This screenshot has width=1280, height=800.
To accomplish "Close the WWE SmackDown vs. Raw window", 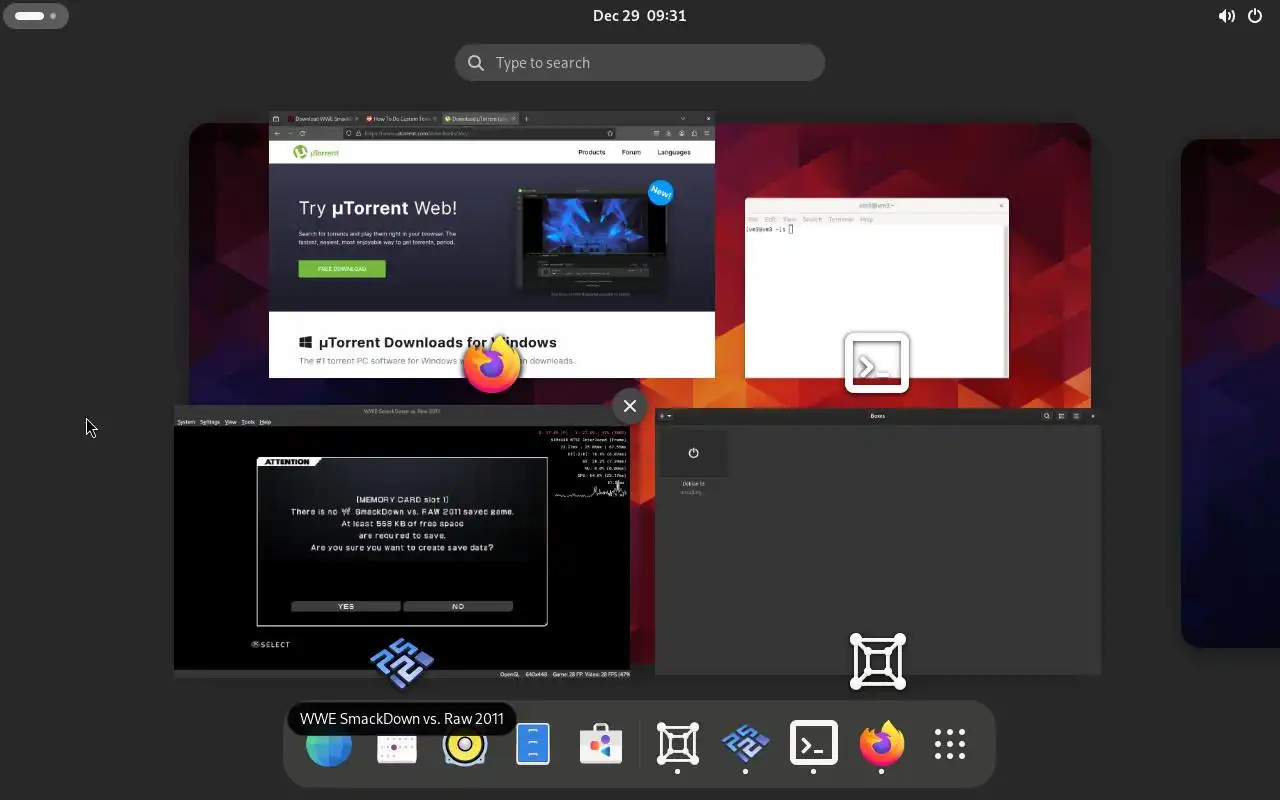I will coord(630,405).
